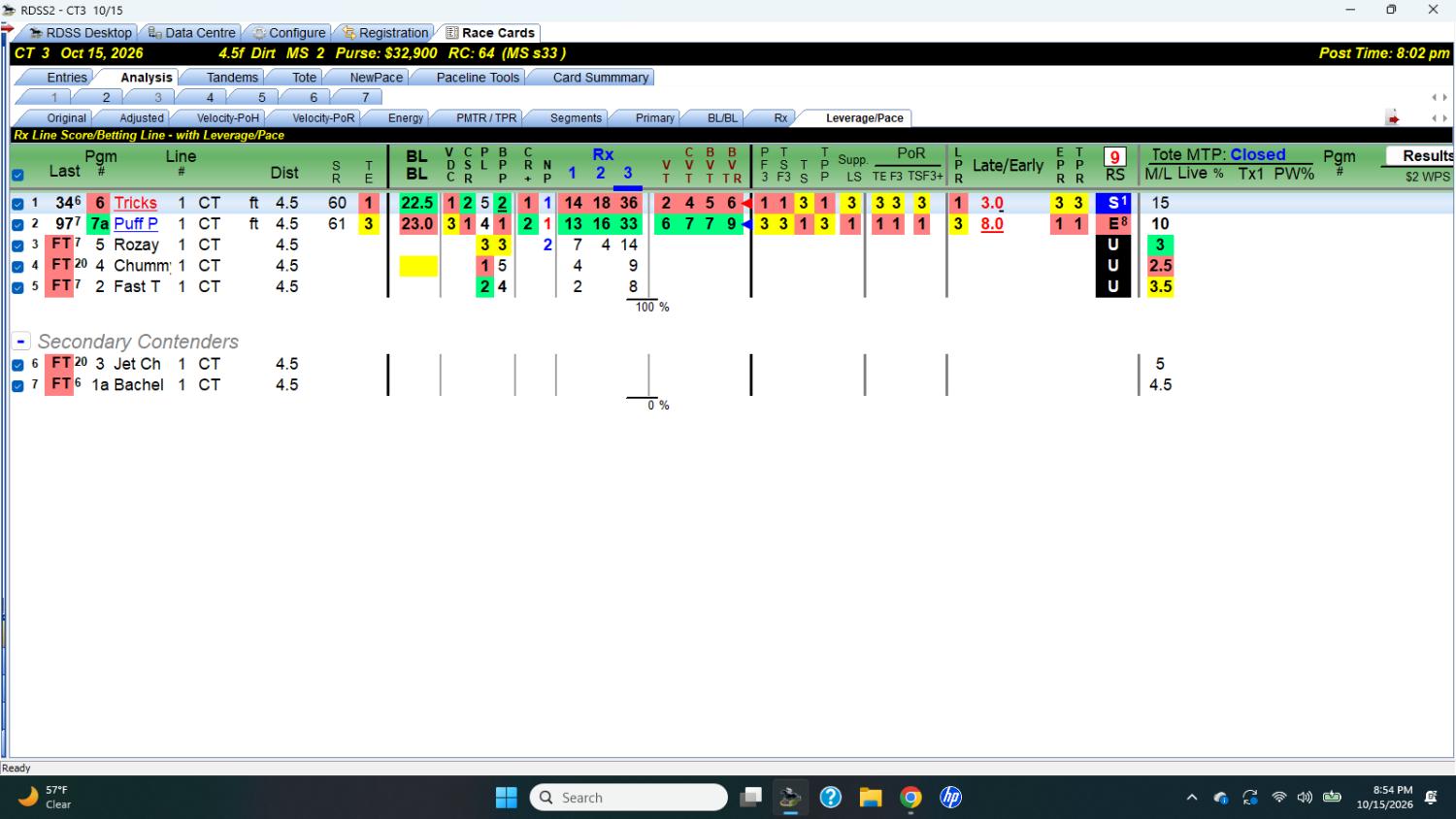Select the Paceline Tools tab
The width and height of the screenshot is (1456, 819).
coord(478,78)
